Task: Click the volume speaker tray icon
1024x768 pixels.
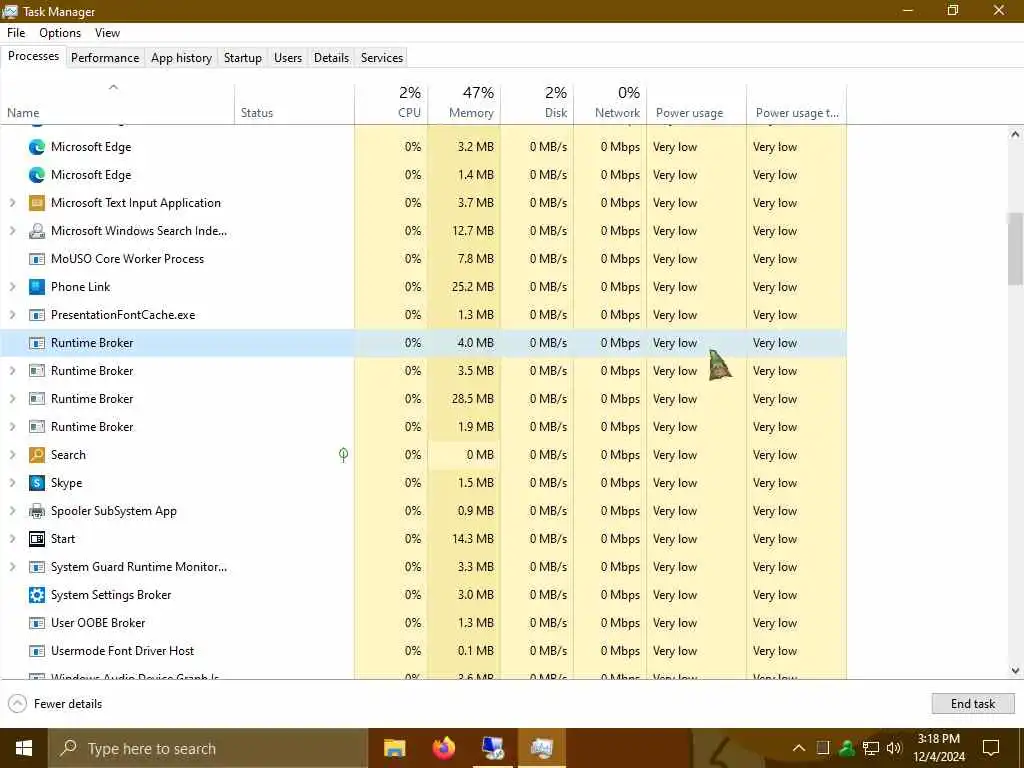Action: click(894, 748)
